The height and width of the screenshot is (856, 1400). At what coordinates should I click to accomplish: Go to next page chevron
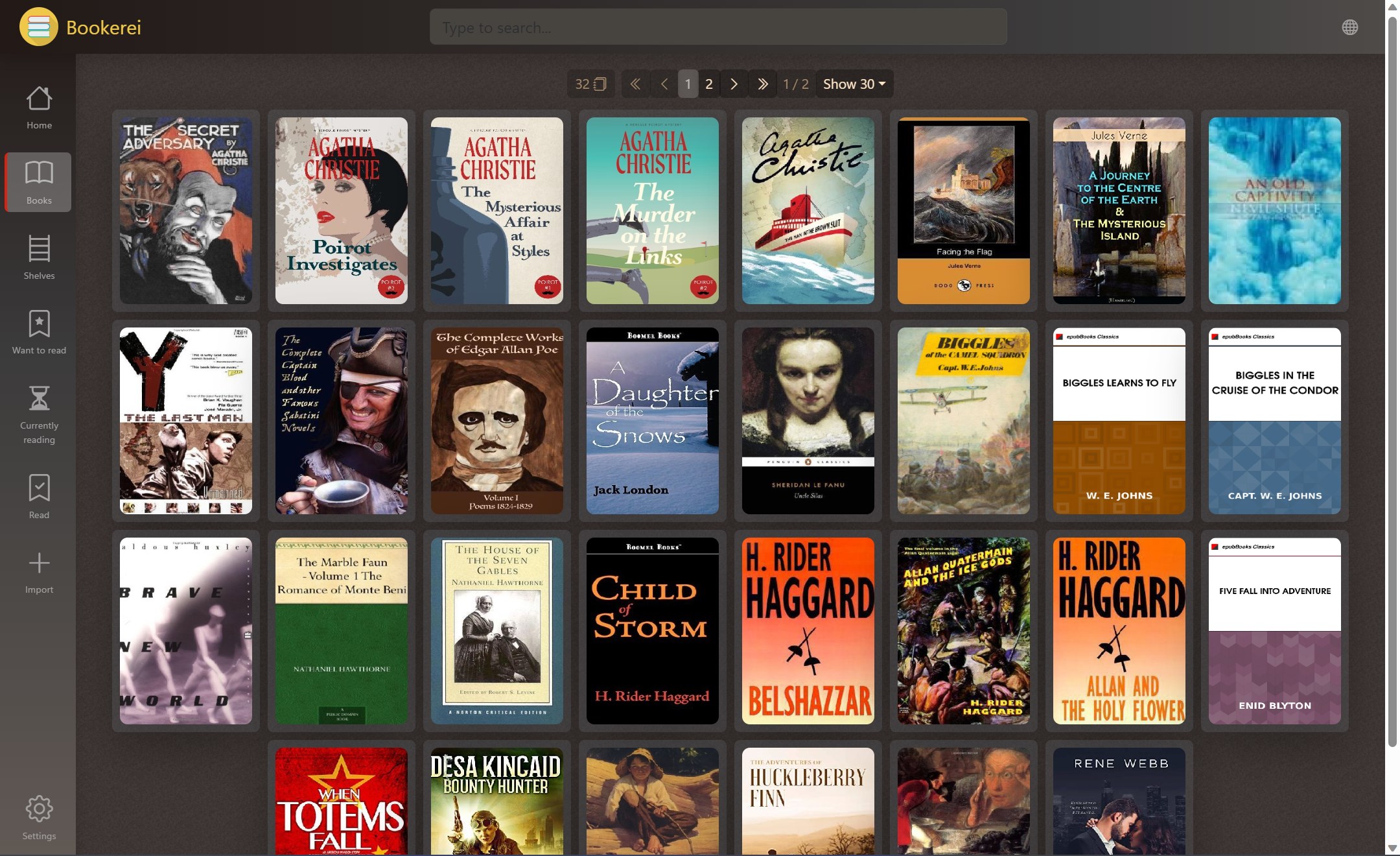734,84
